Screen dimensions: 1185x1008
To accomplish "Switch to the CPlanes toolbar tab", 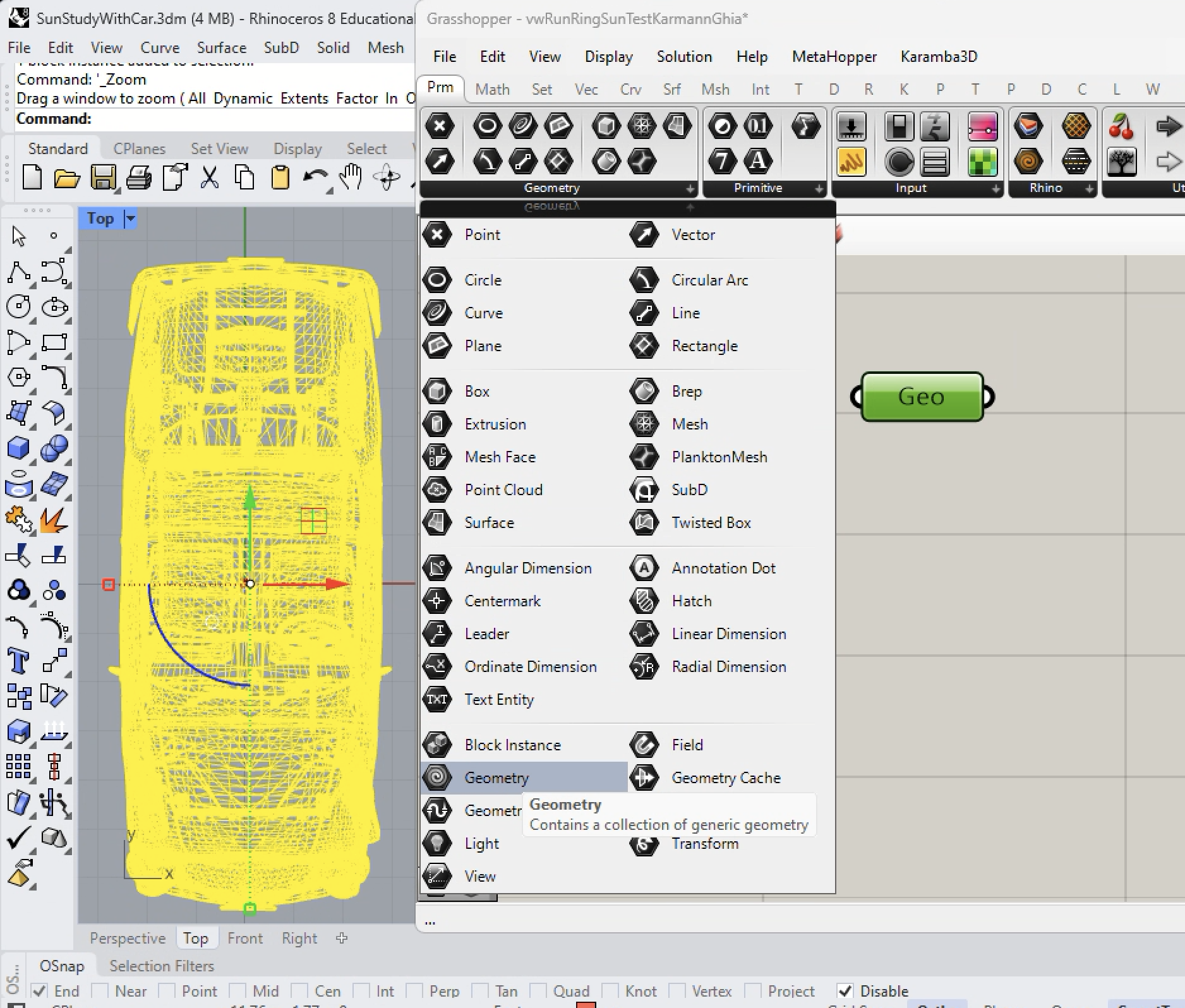I will [x=139, y=148].
